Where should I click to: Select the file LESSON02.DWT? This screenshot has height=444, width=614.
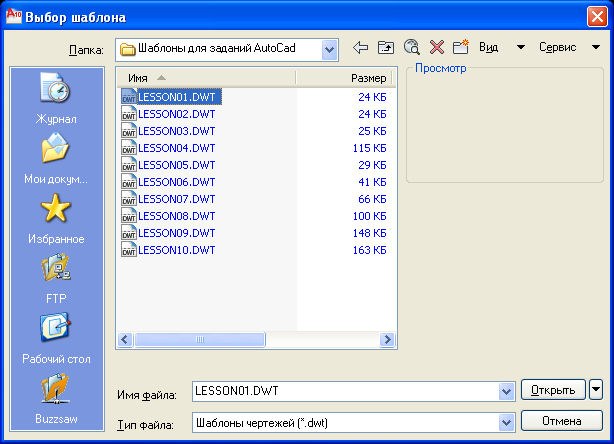tap(177, 114)
